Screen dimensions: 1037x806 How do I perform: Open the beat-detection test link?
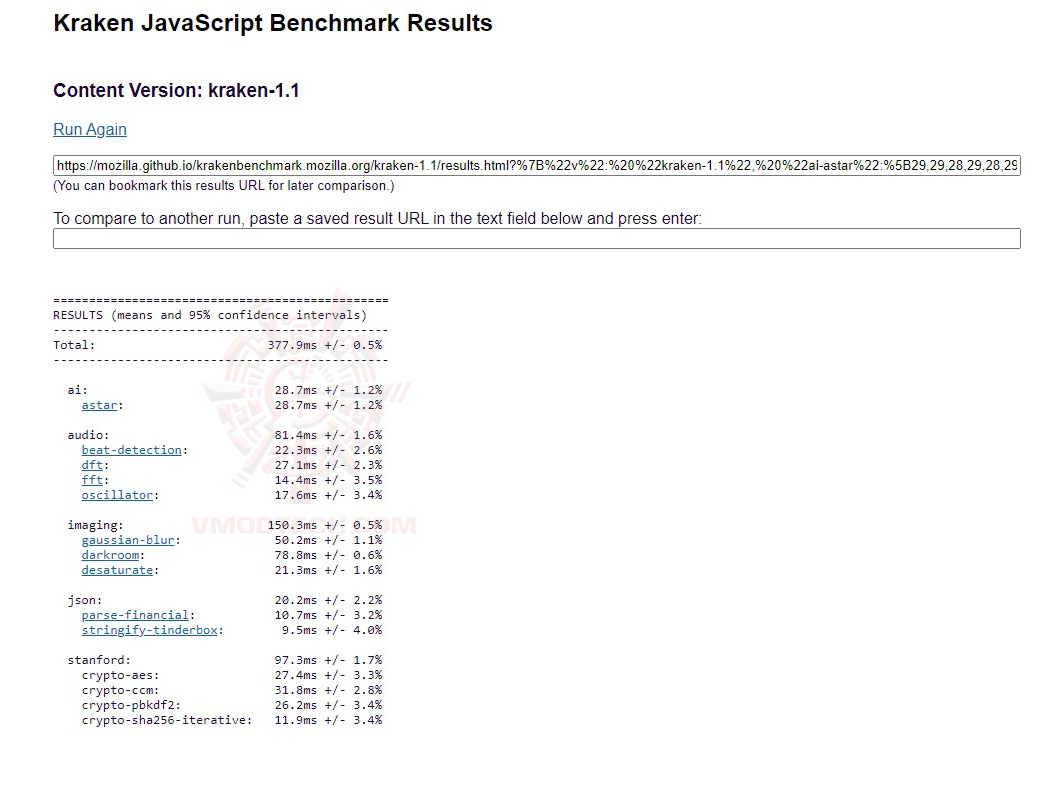pyautogui.click(x=132, y=450)
